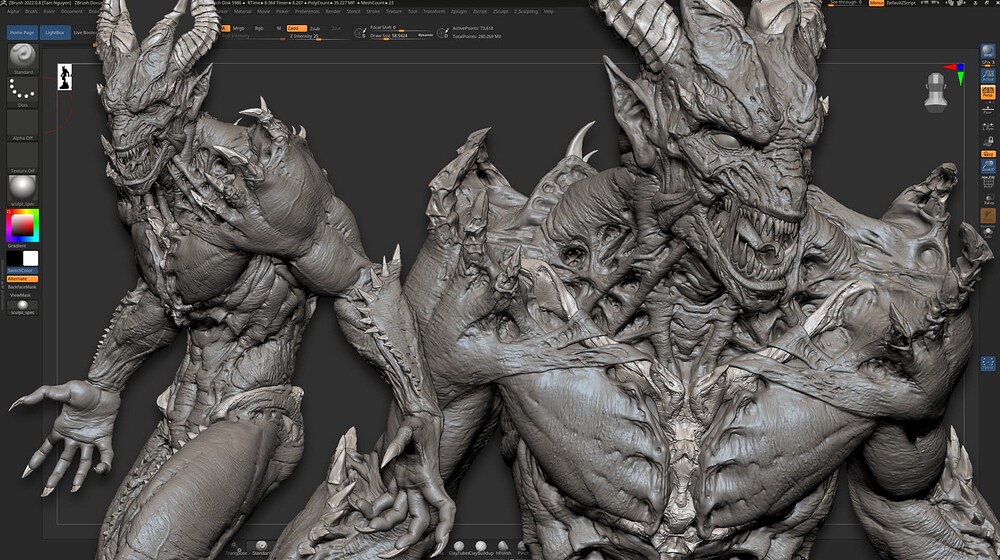Open the Color menu

tap(49, 11)
